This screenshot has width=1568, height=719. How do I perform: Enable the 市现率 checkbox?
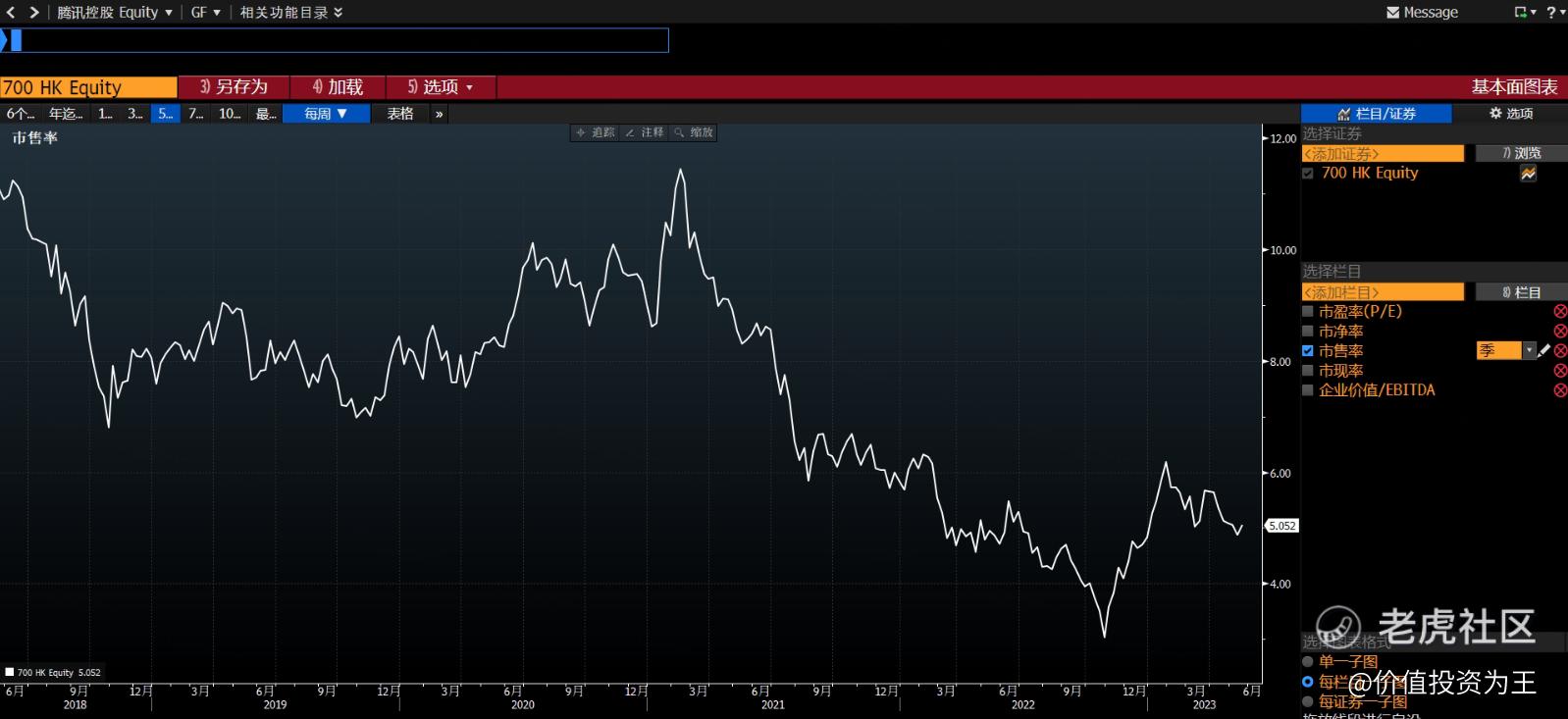pyautogui.click(x=1308, y=371)
